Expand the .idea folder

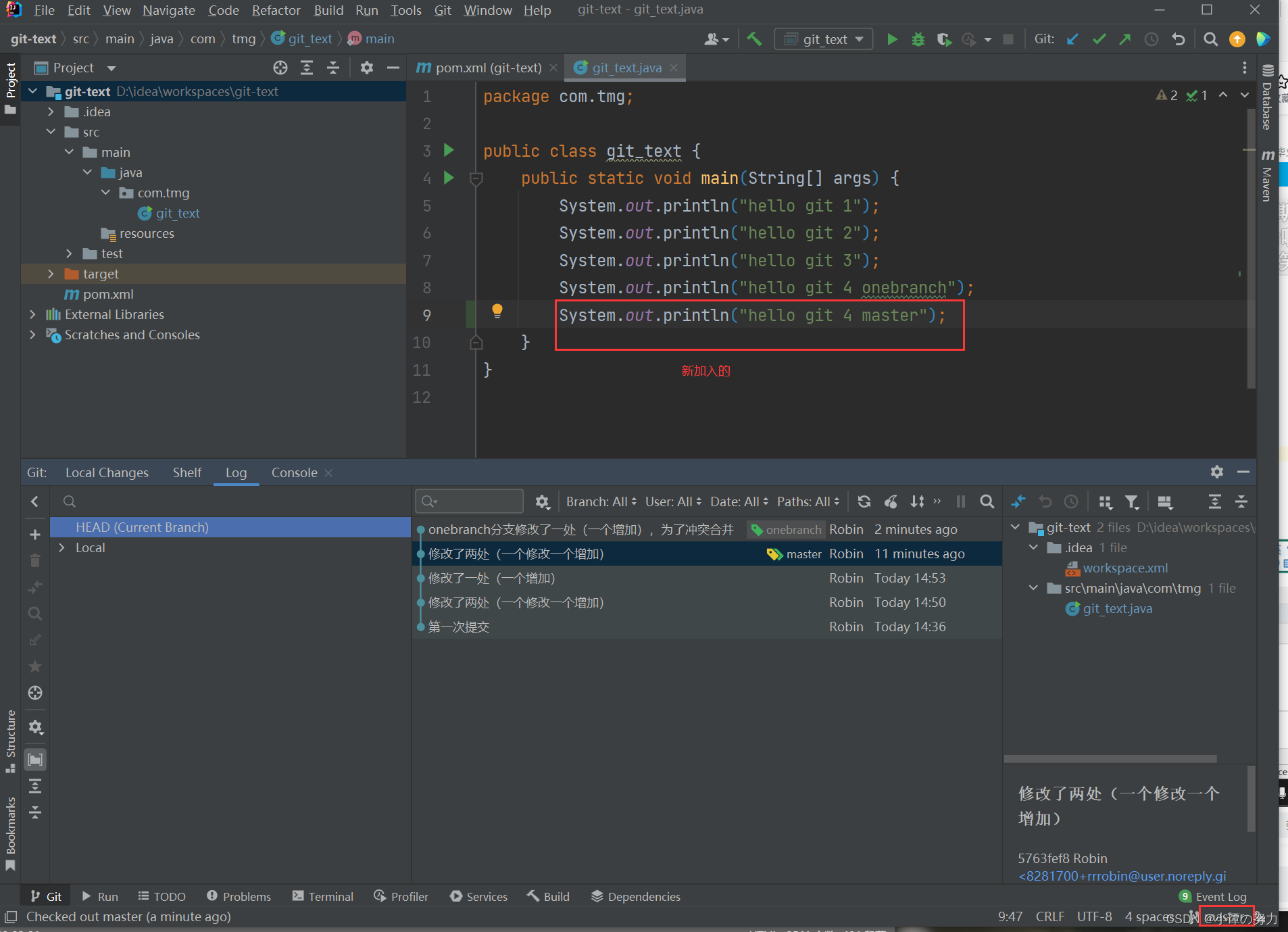[51, 112]
